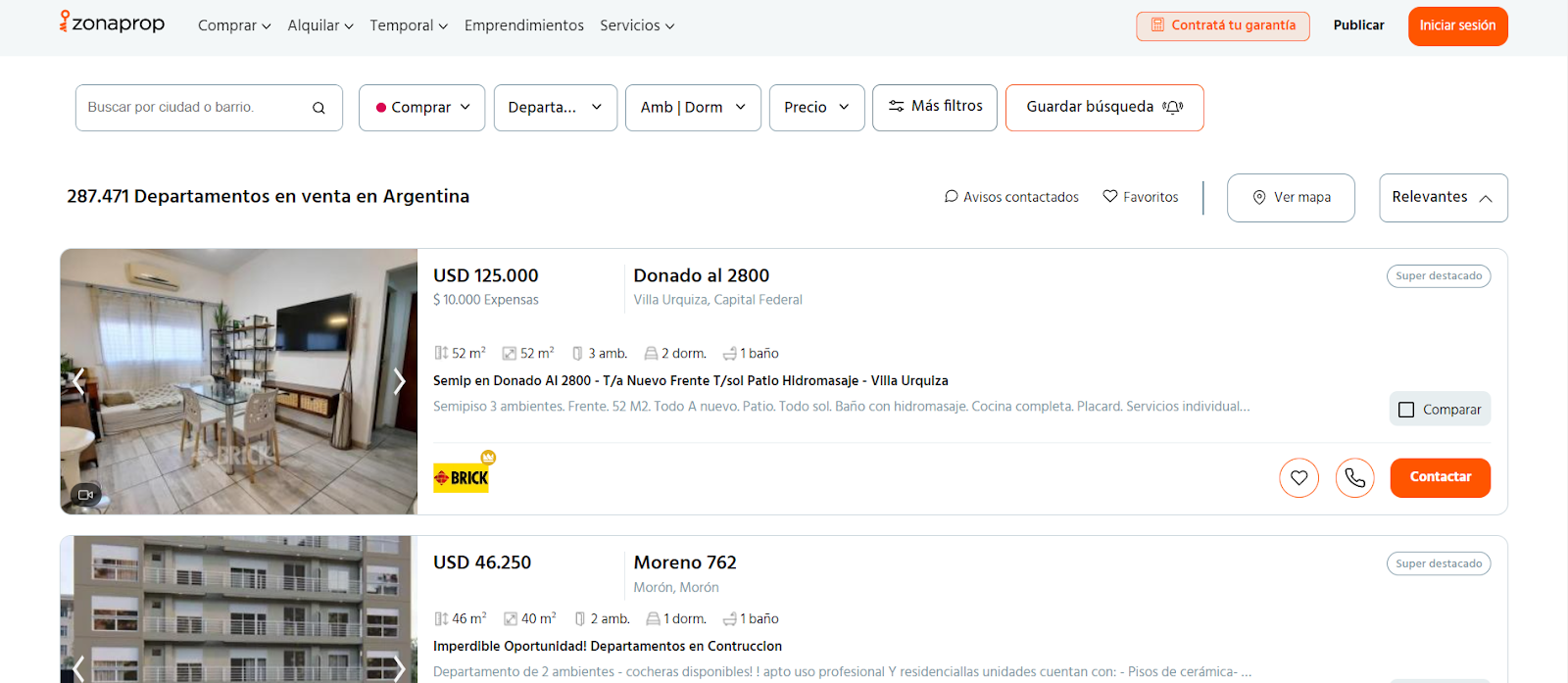Click Super destacado badge on Donado listing
This screenshot has height=683, width=1568.
1439,276
